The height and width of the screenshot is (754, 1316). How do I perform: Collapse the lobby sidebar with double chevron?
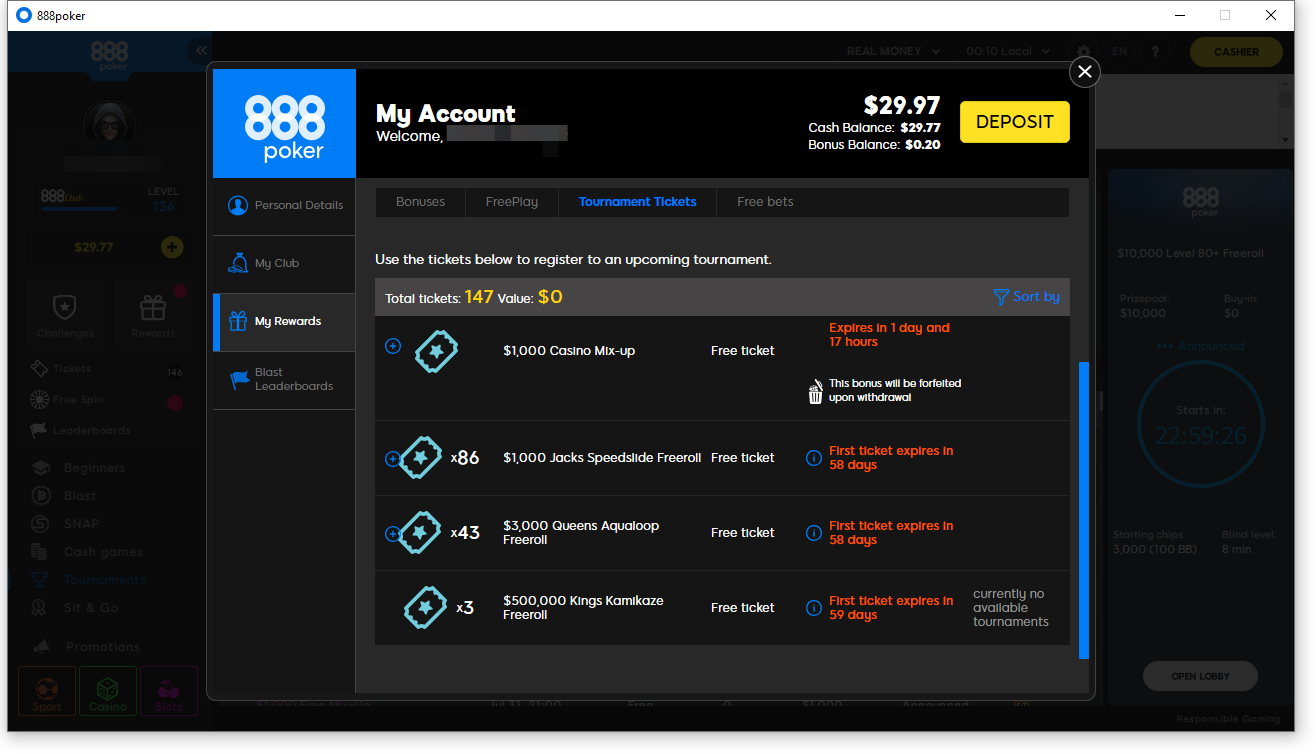tap(201, 51)
